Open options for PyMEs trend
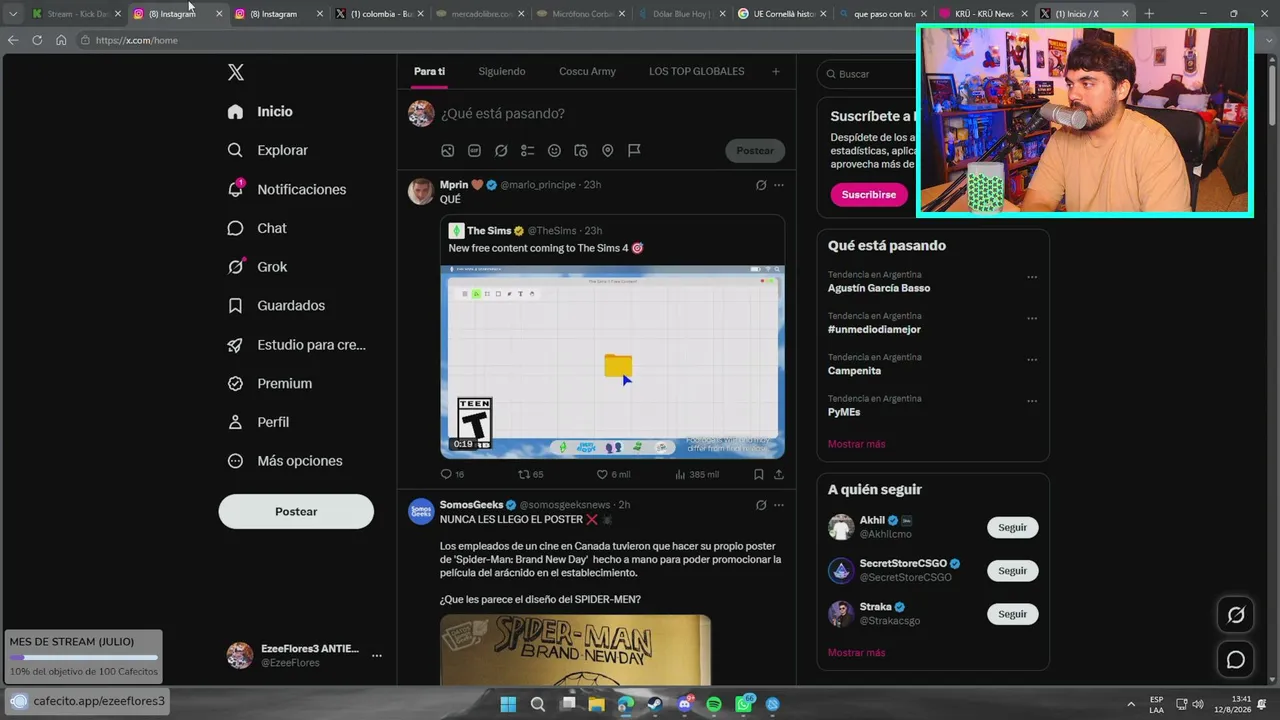The width and height of the screenshot is (1280, 720). point(1032,402)
